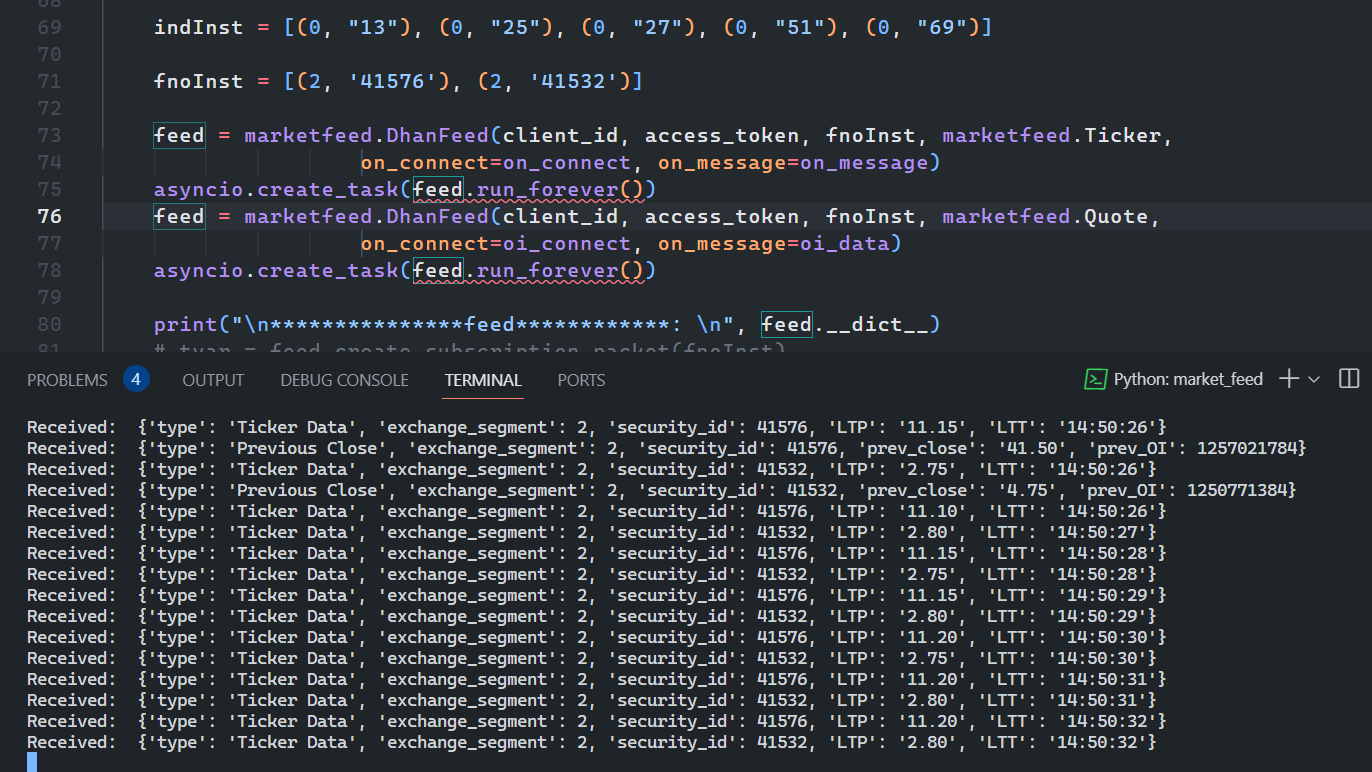
Task: Expand the terminal launch profile dropdown arrow
Action: click(x=1314, y=379)
